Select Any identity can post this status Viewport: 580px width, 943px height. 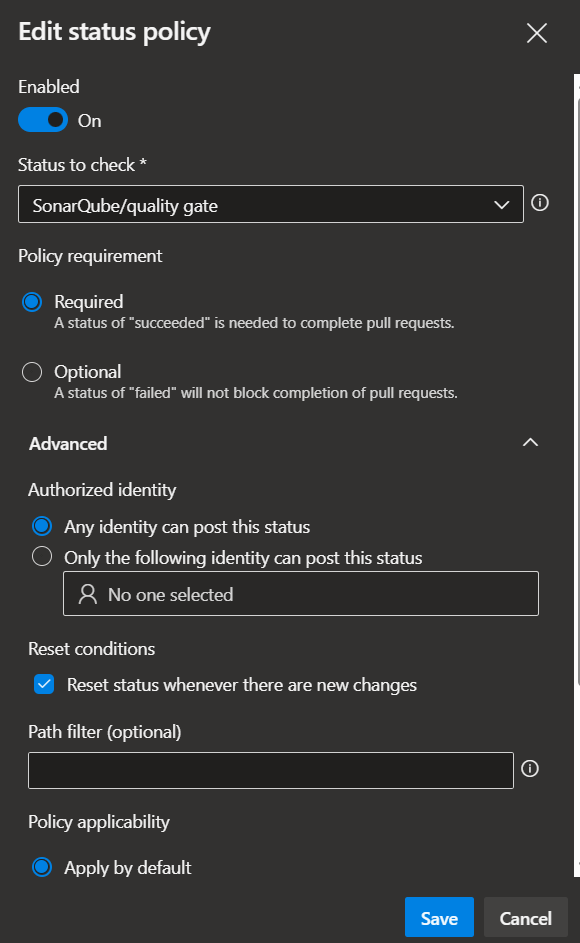(42, 526)
